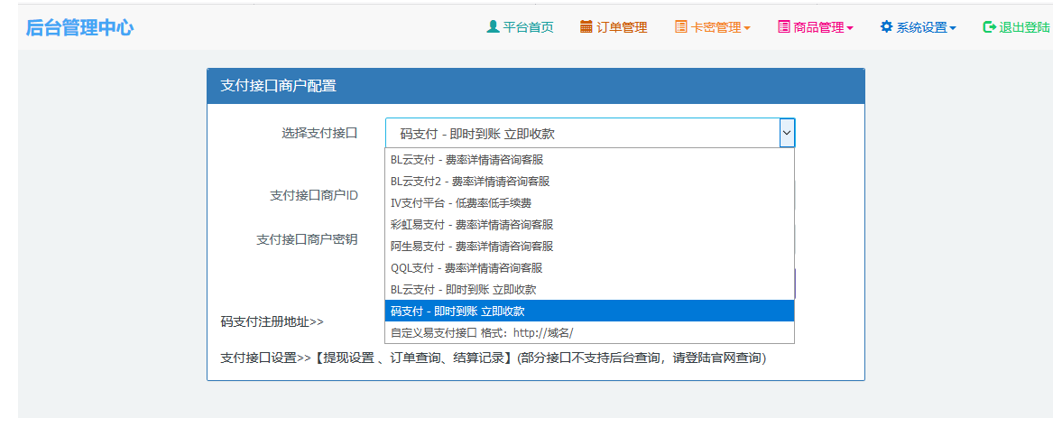Expand the 商品管理 menu
1063x430 pixels.
pyautogui.click(x=816, y=27)
